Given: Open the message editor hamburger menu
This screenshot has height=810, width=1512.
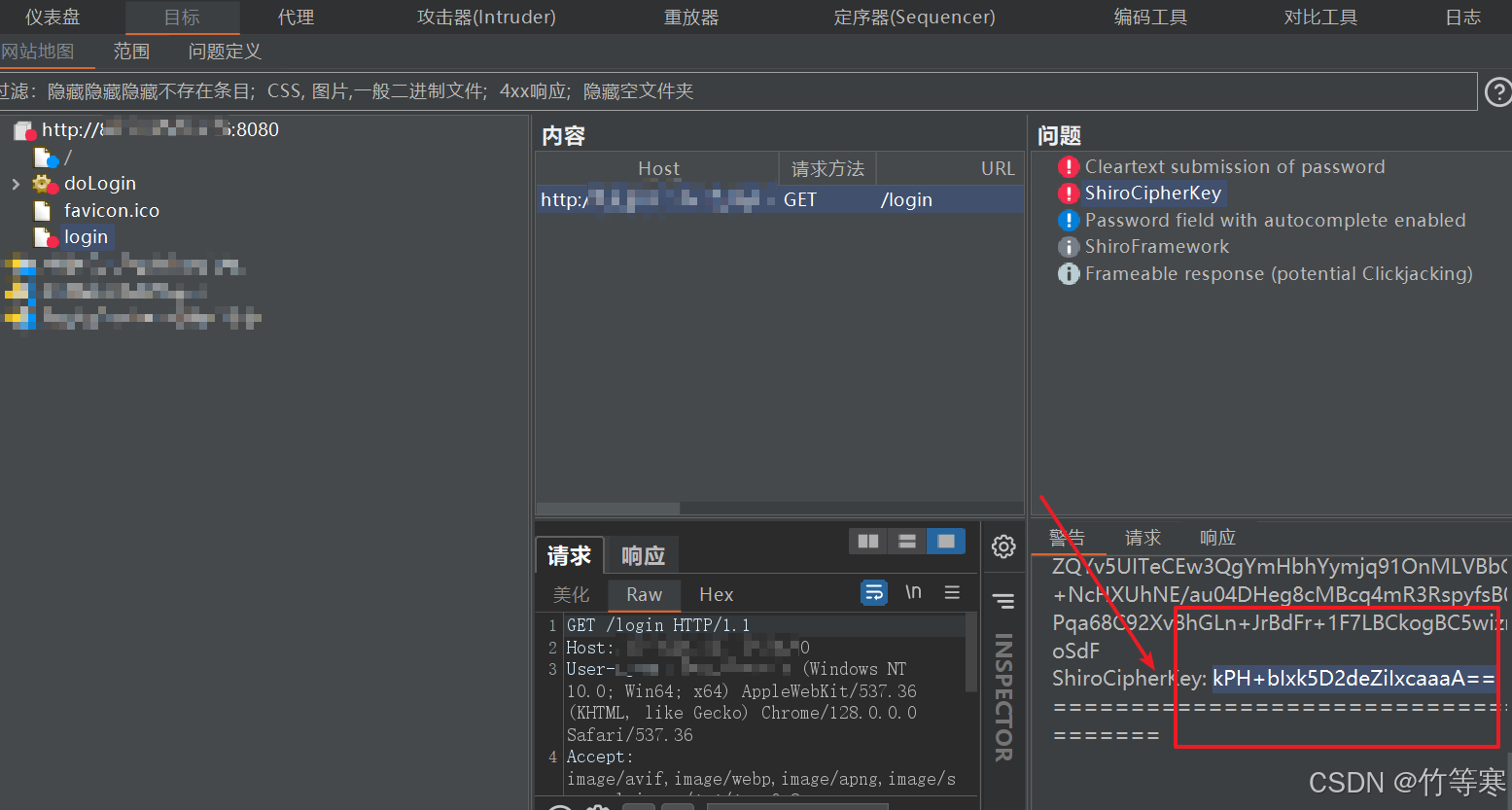Looking at the screenshot, I should 952,592.
